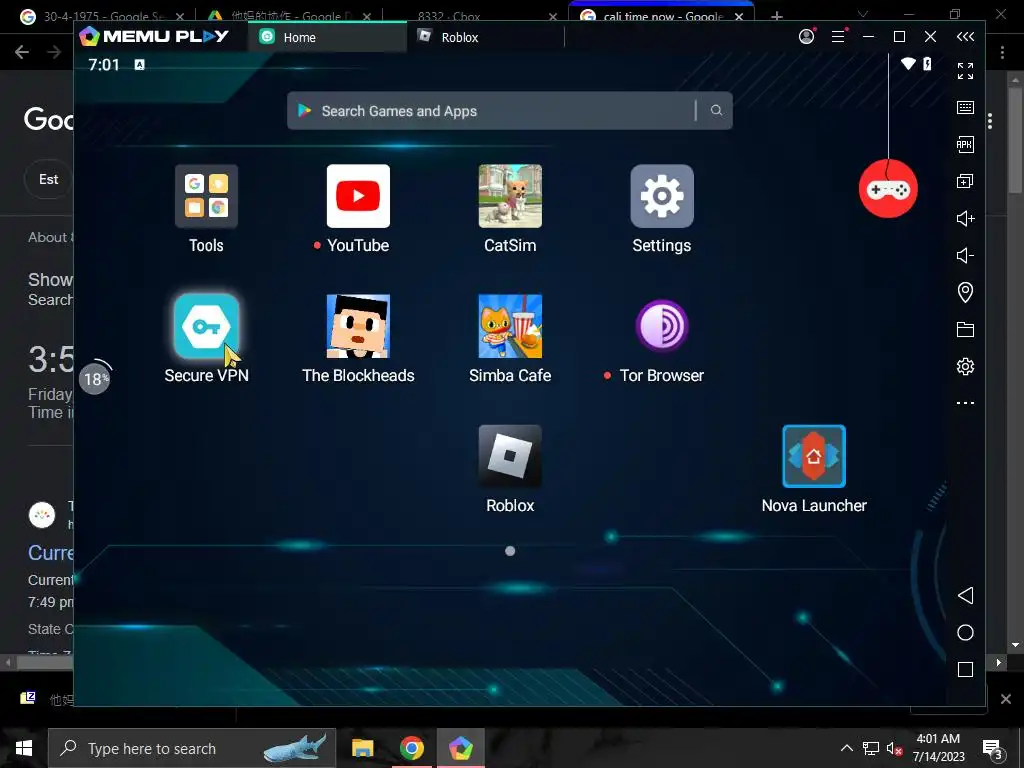Expand hidden system tray icons

pyautogui.click(x=846, y=748)
